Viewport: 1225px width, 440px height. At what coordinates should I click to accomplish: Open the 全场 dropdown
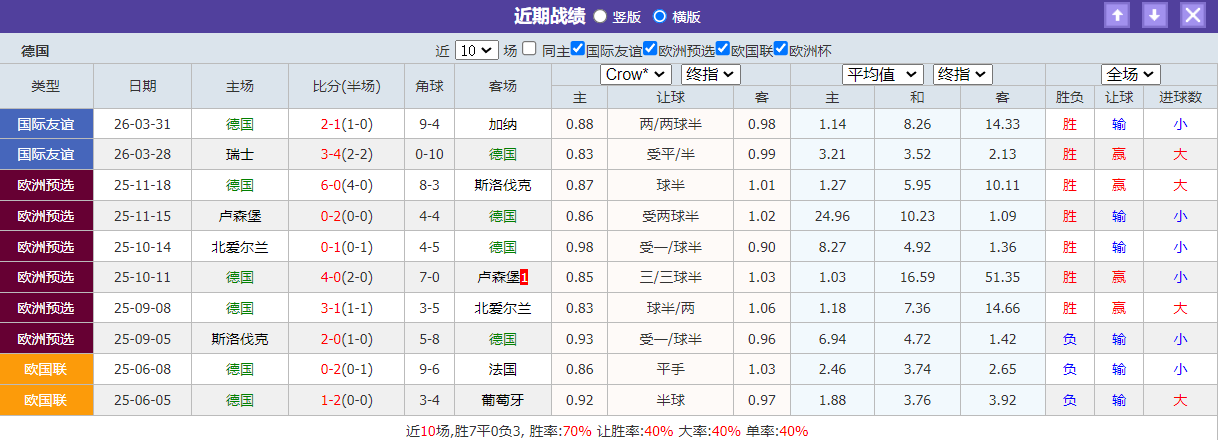[1131, 74]
